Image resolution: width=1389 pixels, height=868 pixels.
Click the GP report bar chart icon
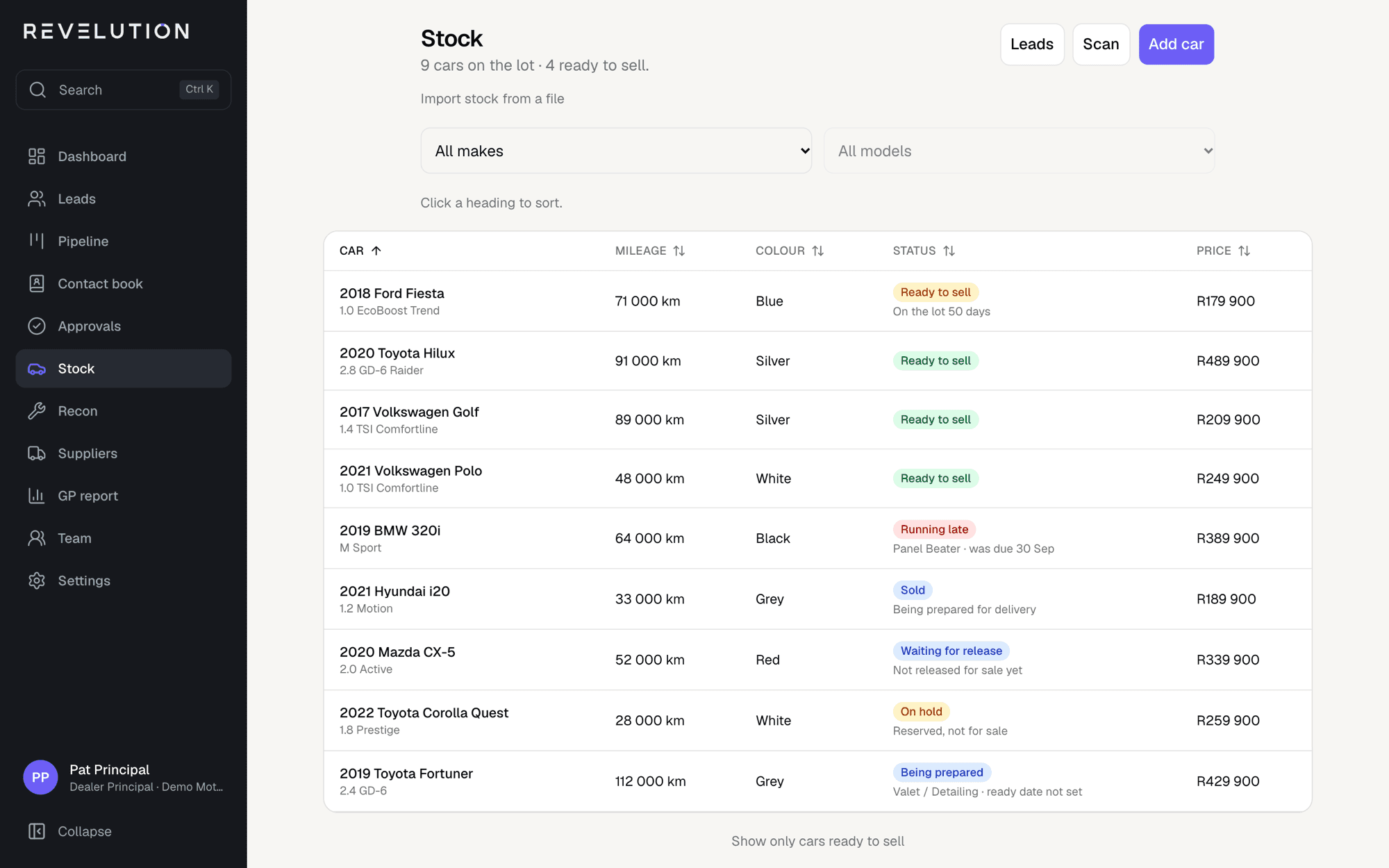pos(37,496)
